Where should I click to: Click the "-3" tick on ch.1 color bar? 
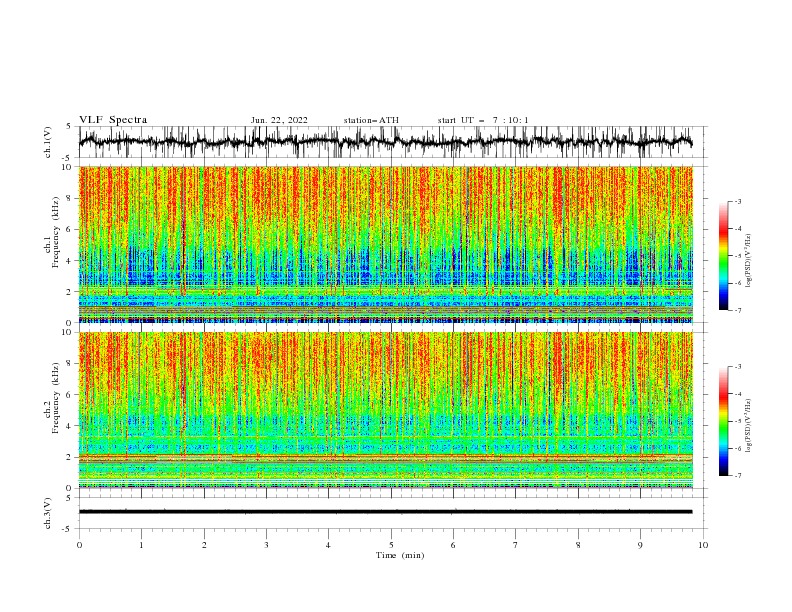tap(737, 201)
